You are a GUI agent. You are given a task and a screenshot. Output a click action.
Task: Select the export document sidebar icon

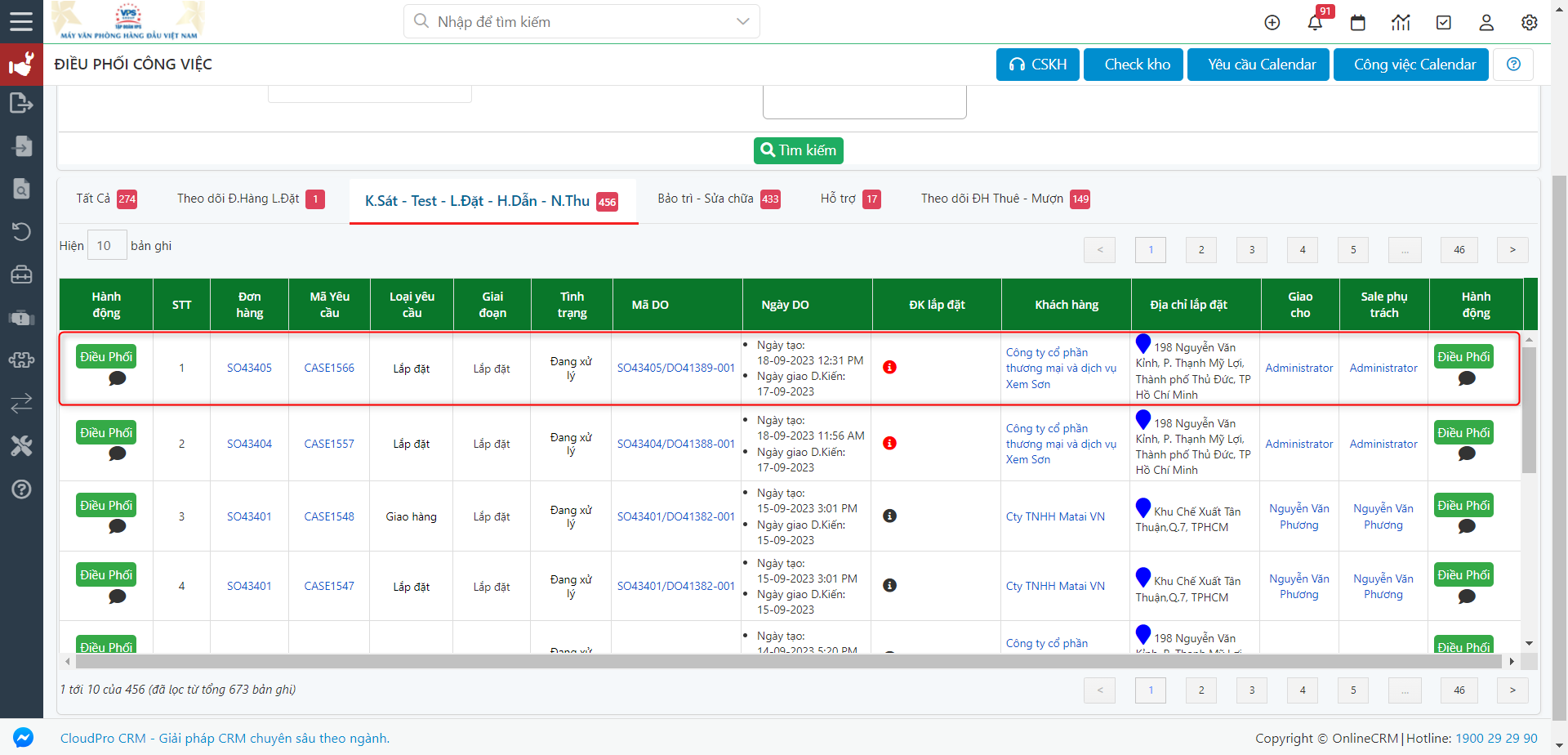pyautogui.click(x=21, y=104)
